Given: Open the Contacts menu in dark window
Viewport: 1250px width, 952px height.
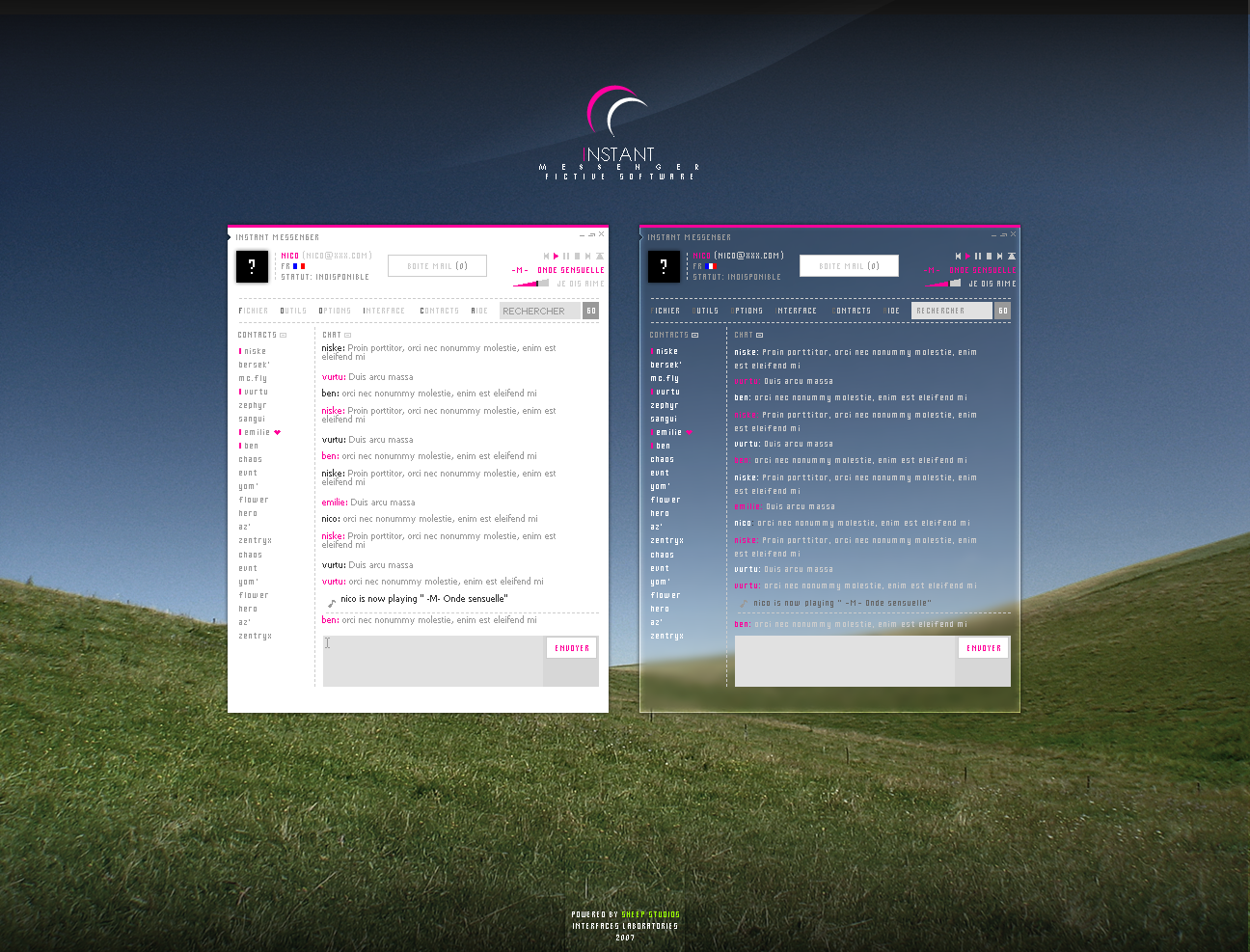Looking at the screenshot, I should point(852,311).
